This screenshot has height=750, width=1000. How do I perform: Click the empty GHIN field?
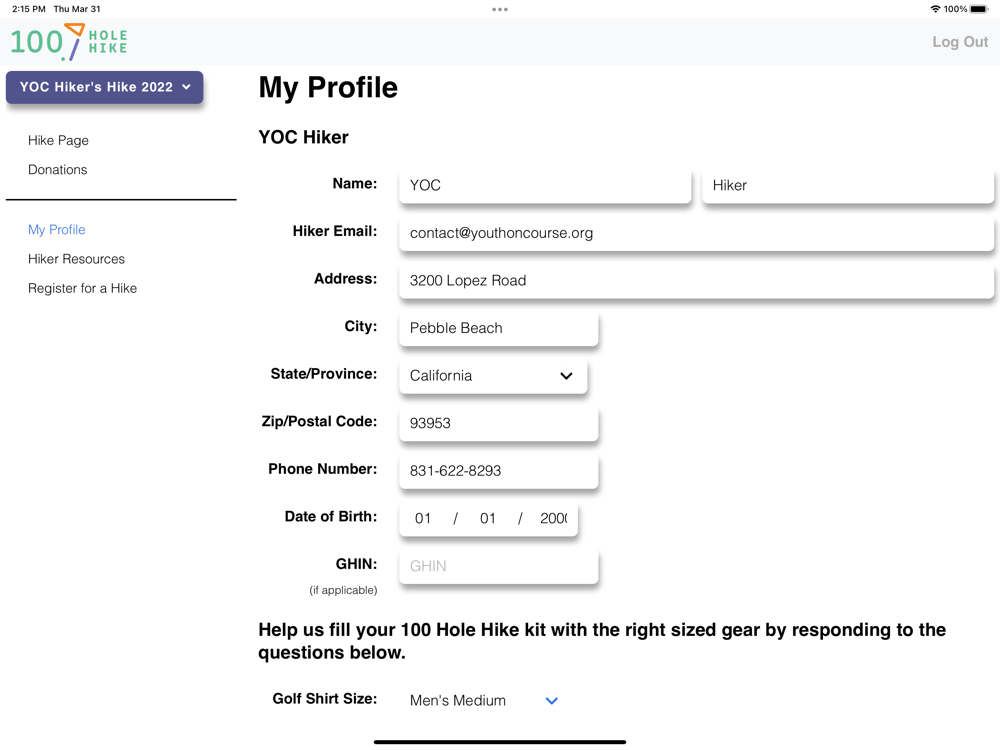[x=498, y=566]
